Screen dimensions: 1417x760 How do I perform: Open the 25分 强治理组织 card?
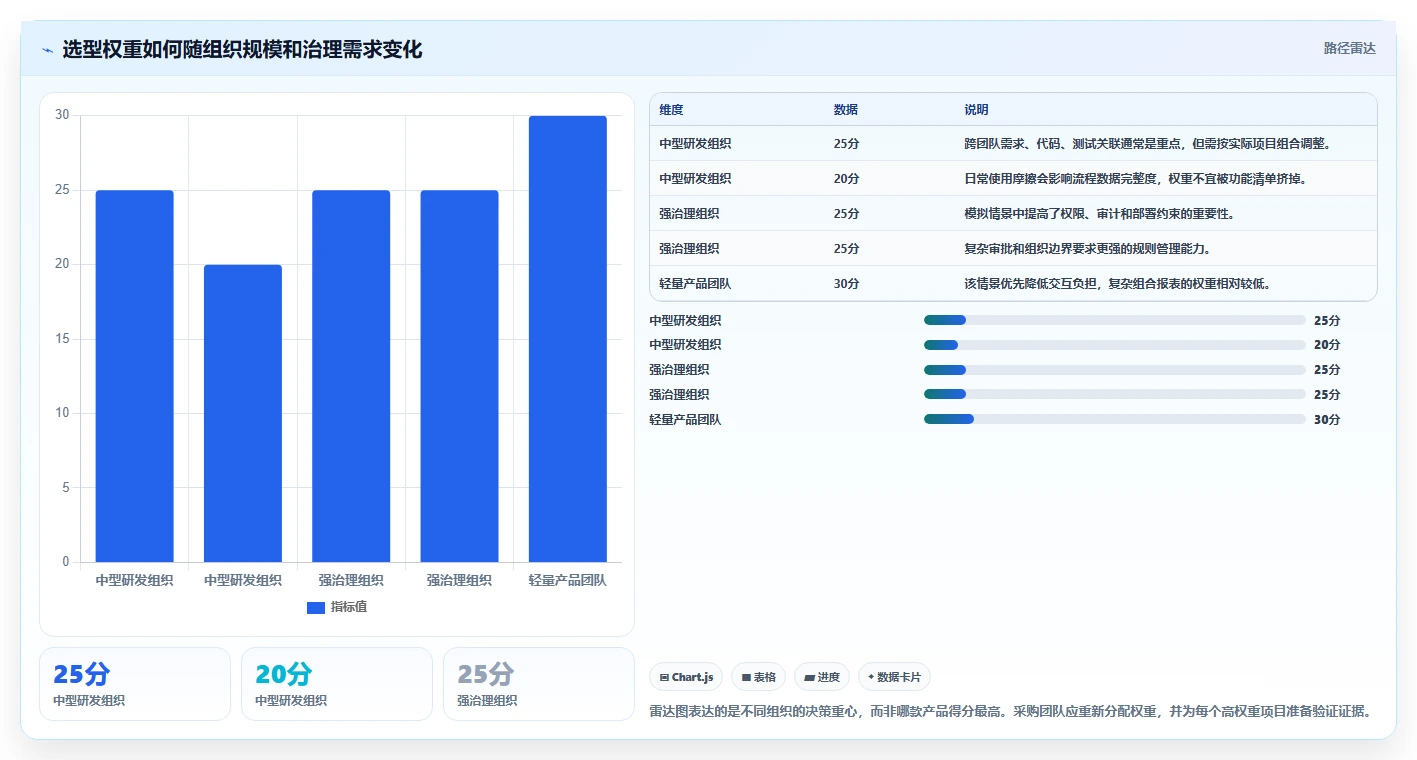tap(539, 684)
